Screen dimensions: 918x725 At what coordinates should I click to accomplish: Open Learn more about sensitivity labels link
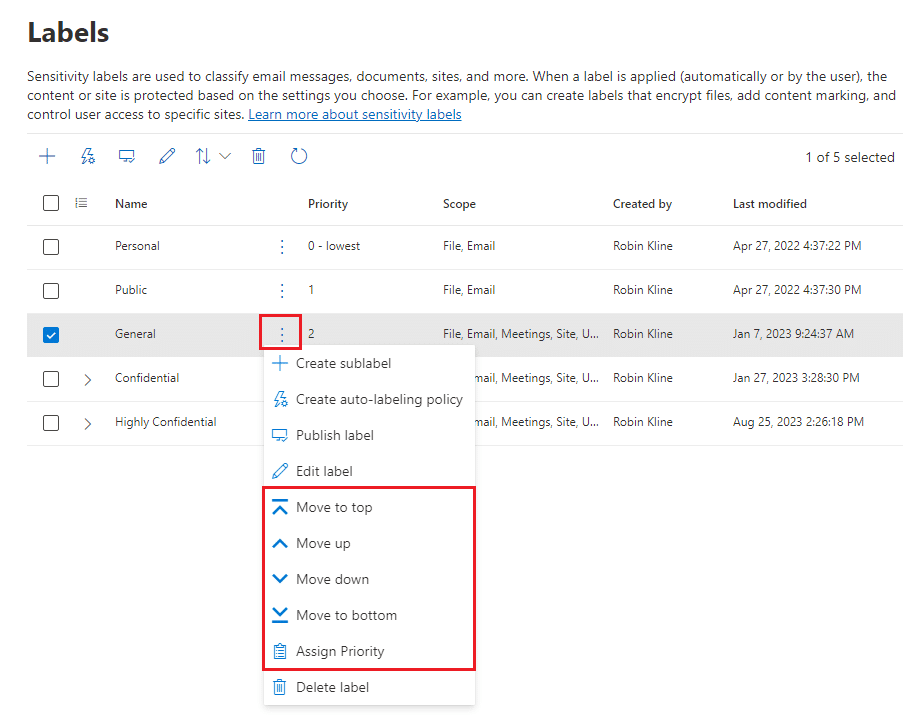354,115
